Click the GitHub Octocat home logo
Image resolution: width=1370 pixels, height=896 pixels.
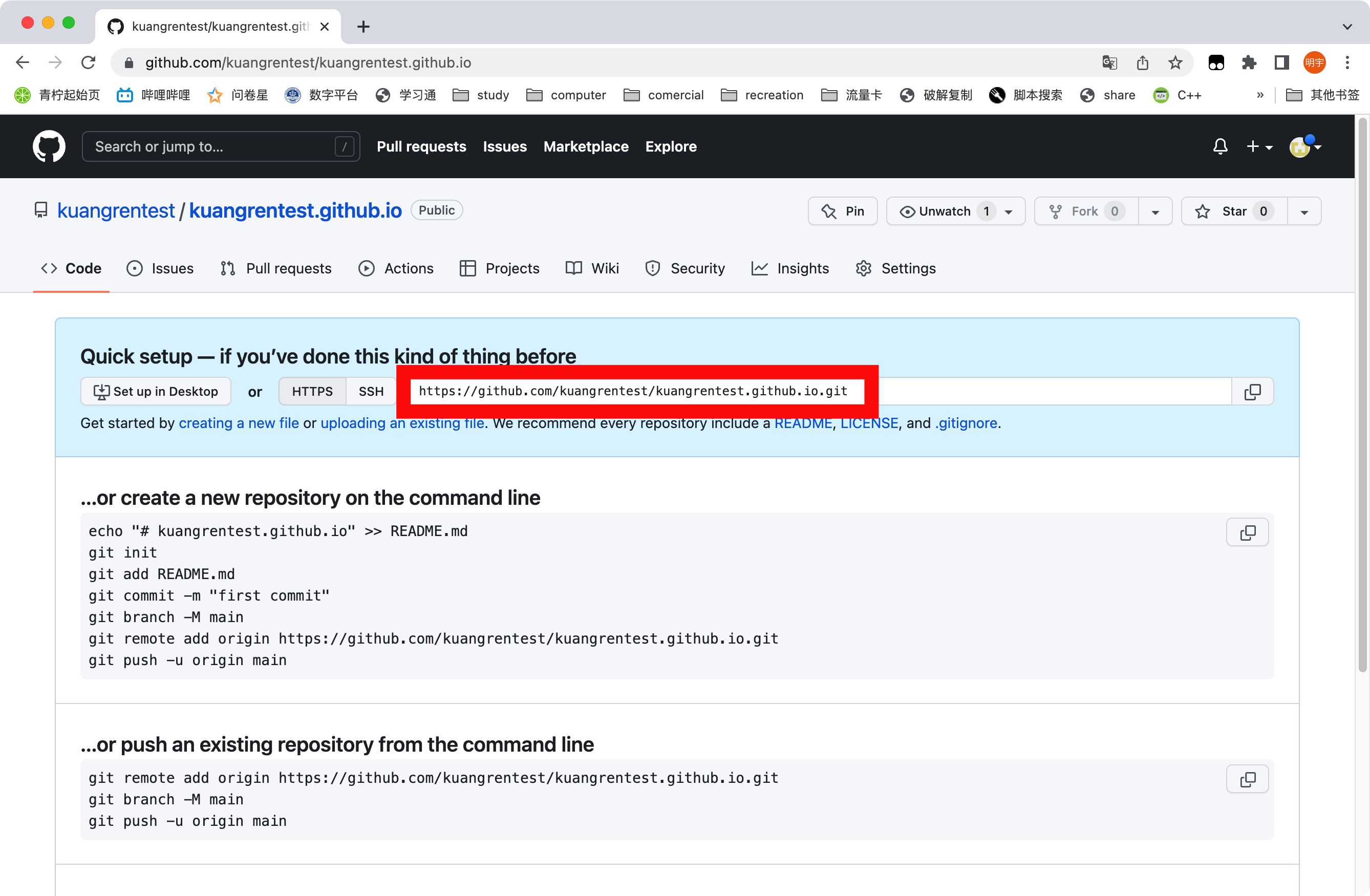point(49,146)
